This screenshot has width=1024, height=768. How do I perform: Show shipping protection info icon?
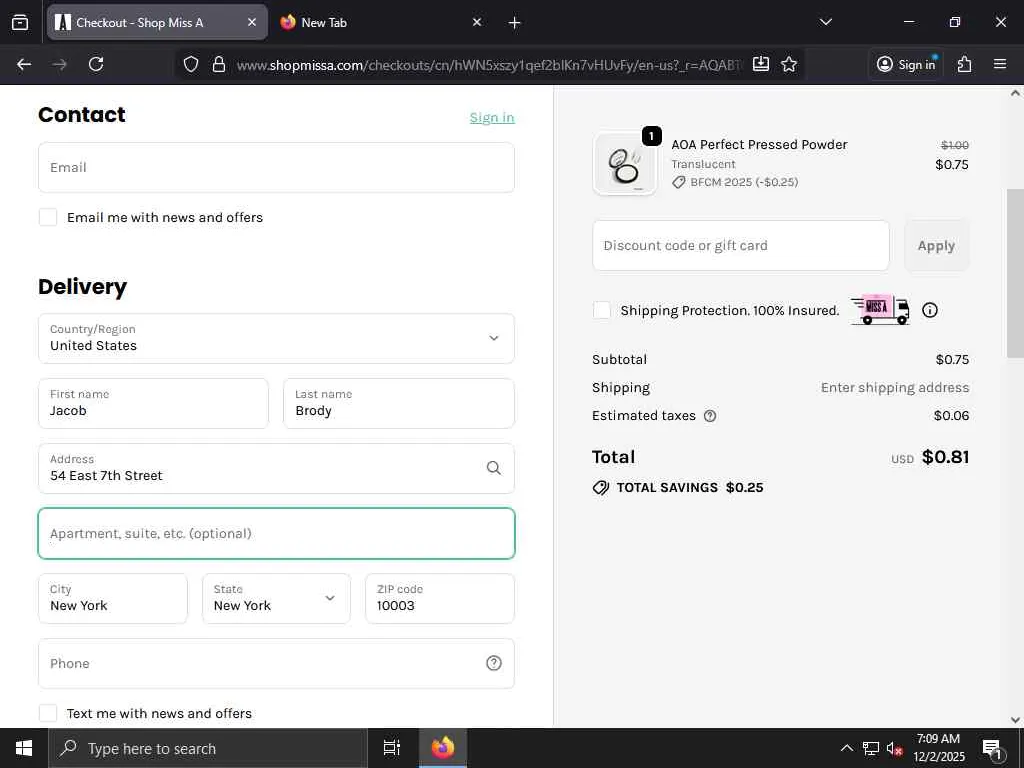click(x=929, y=310)
